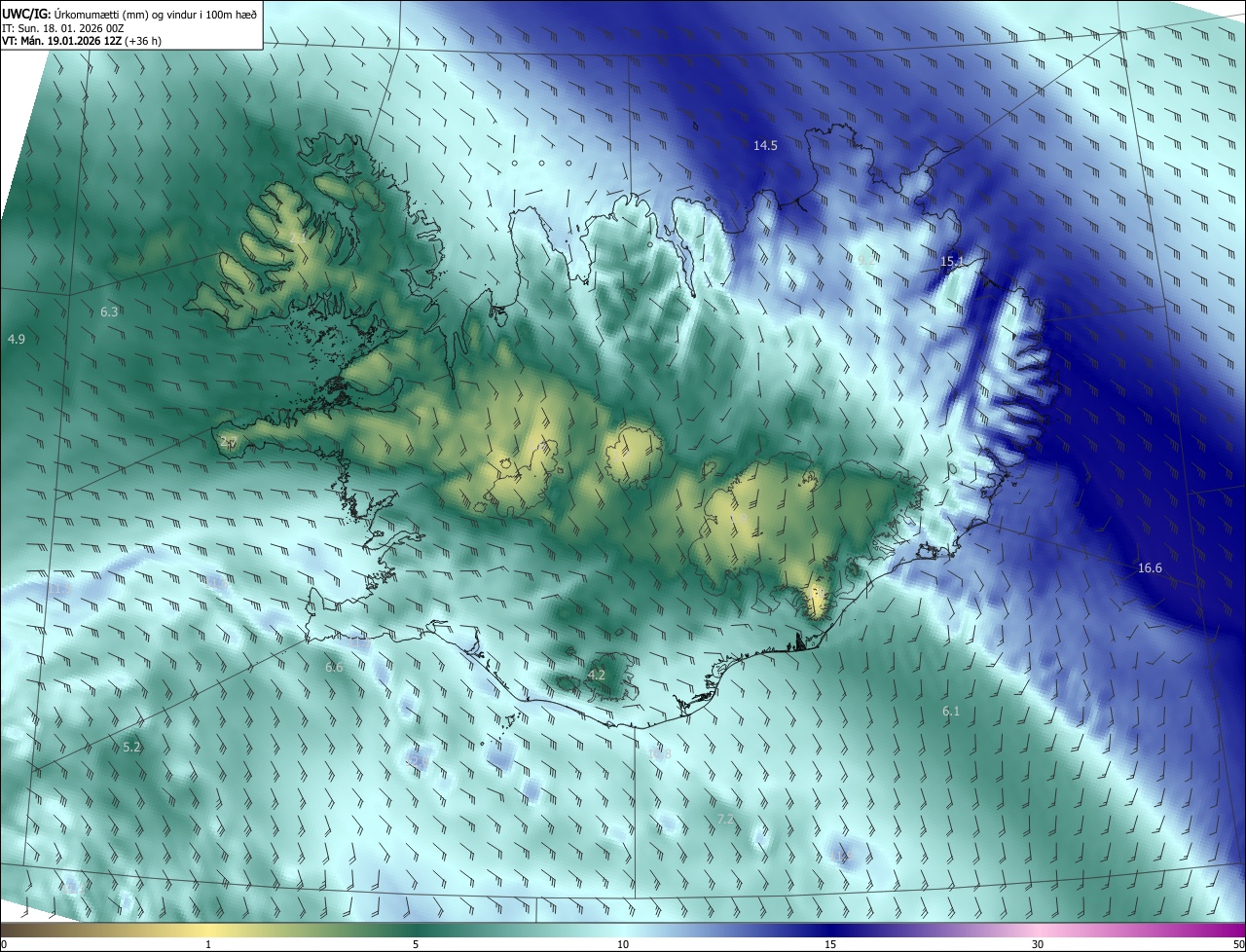The height and width of the screenshot is (952, 1246).
Task: Click the 50 tick label on the colorbar
Action: (x=1238, y=944)
